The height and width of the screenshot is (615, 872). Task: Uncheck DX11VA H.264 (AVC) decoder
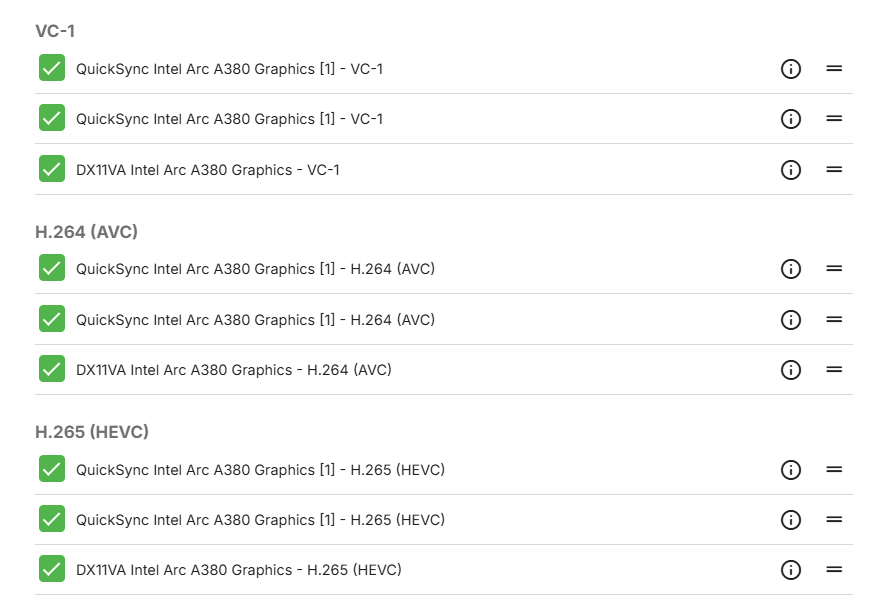(x=52, y=369)
